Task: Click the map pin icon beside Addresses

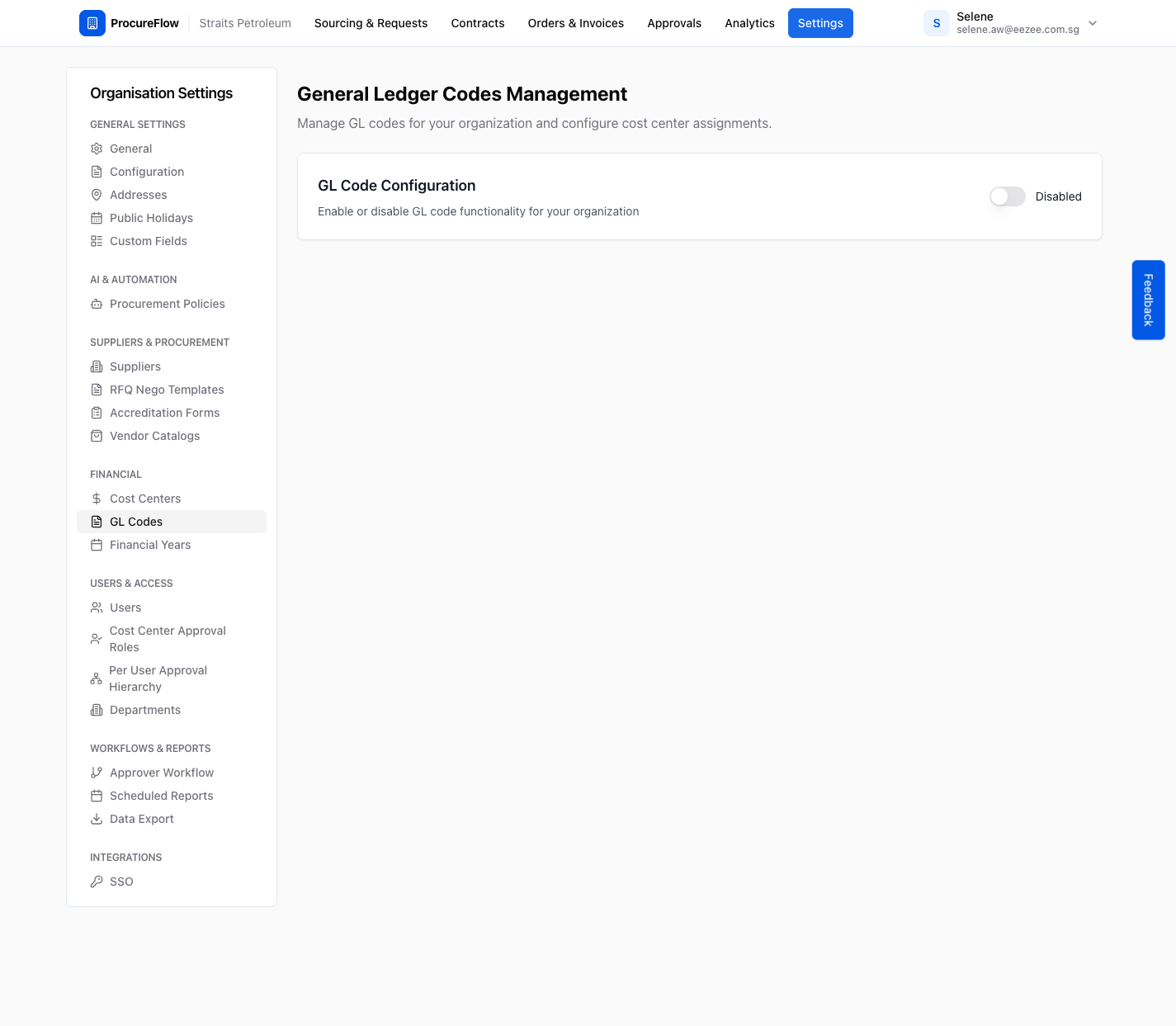Action: [97, 195]
